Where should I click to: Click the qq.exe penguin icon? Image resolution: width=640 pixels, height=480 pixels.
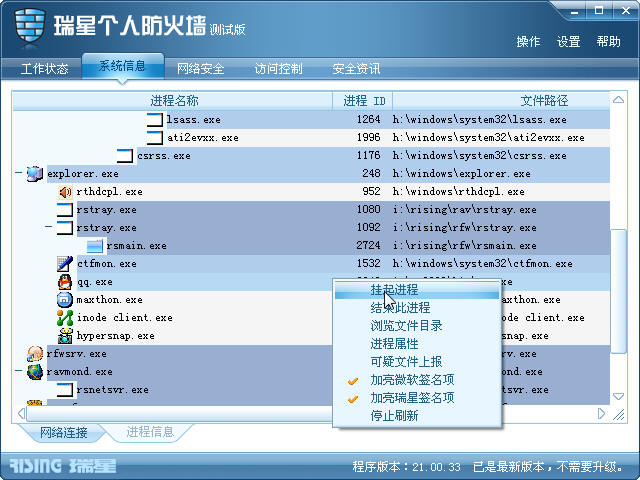(65, 282)
